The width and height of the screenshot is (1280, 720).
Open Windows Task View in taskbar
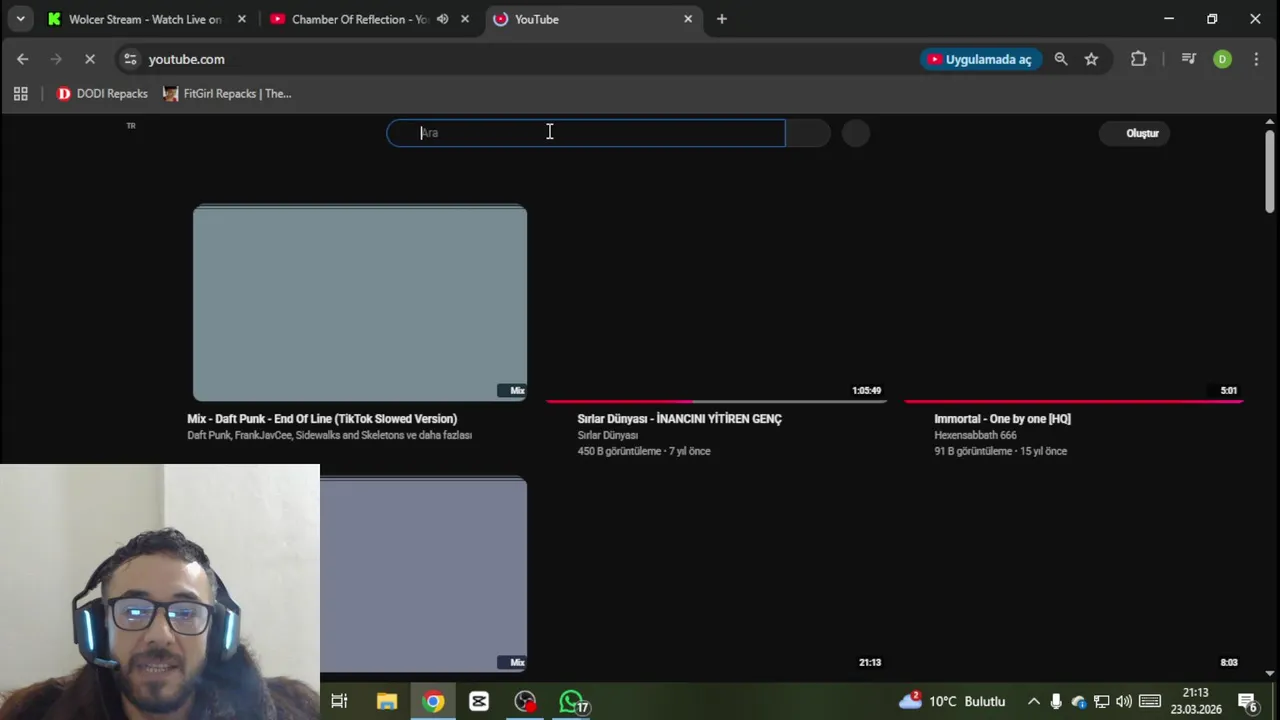339,702
